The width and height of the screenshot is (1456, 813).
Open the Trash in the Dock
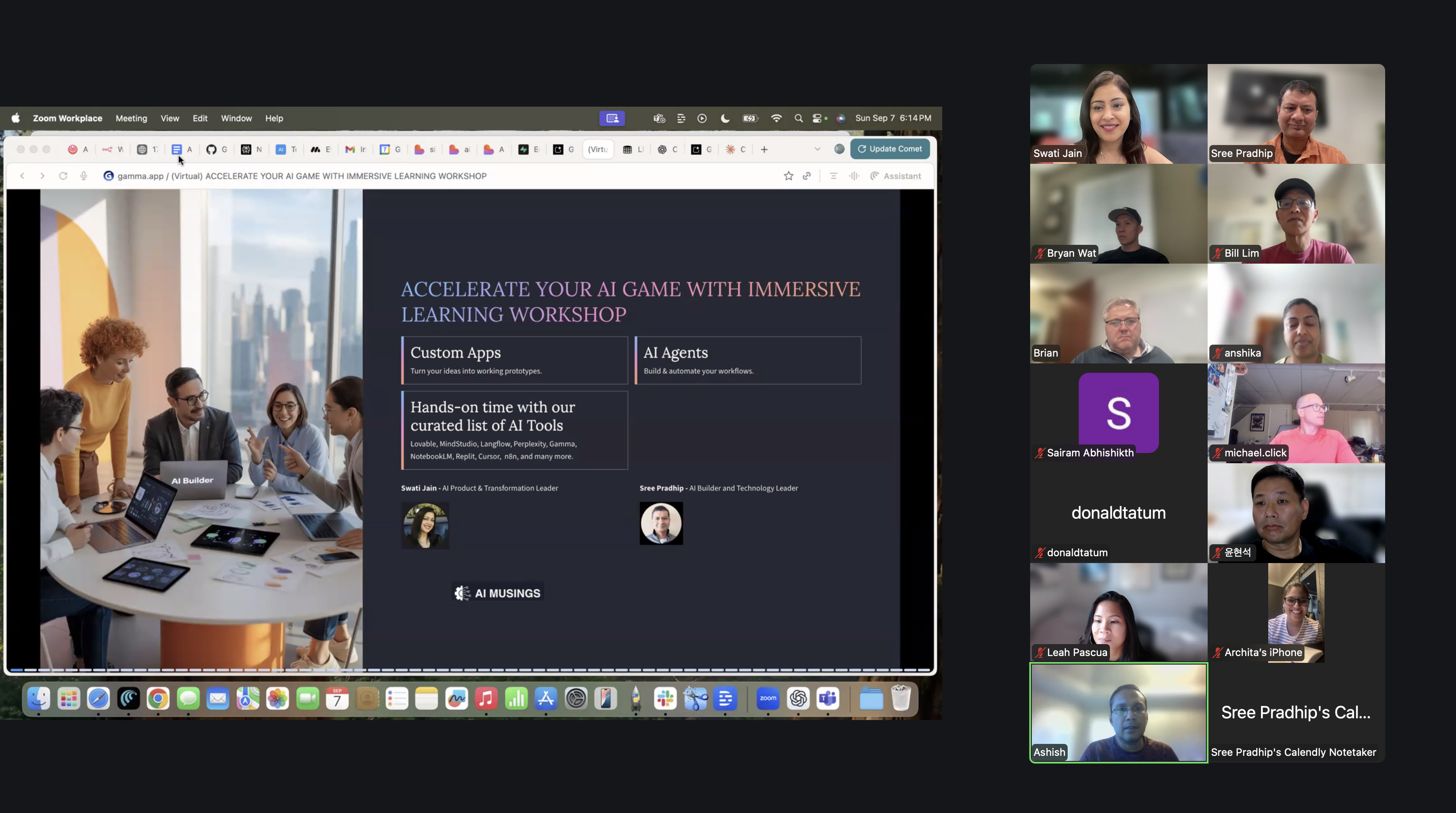901,699
